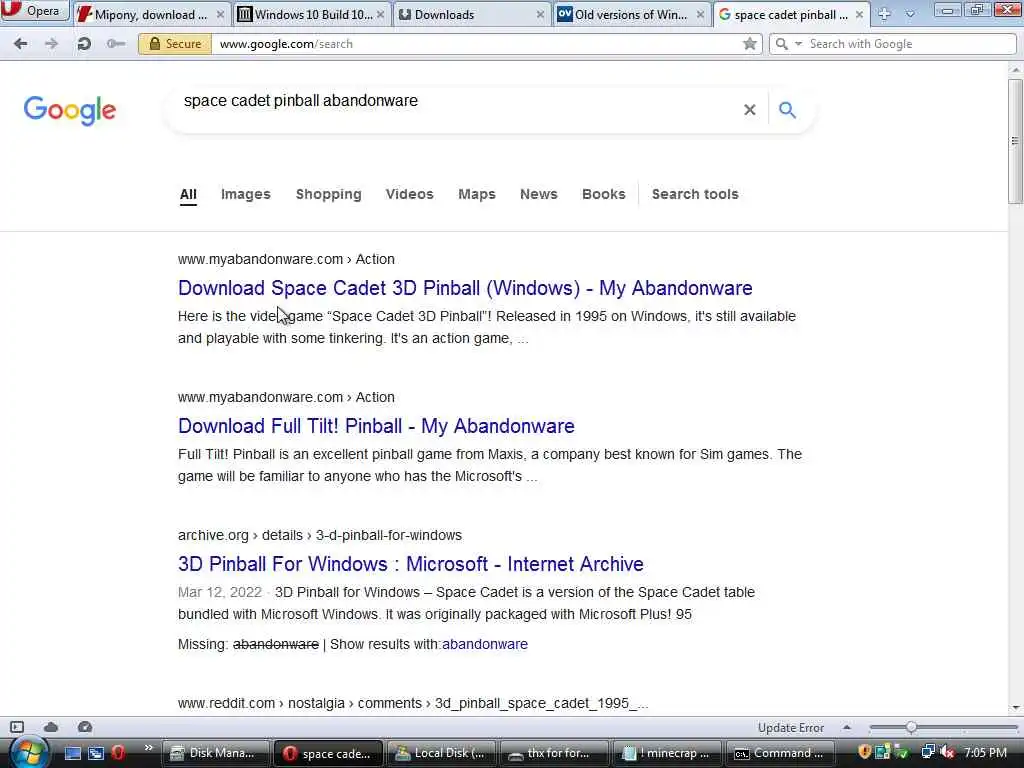Switch to Old versions of Windows tab

pos(632,14)
